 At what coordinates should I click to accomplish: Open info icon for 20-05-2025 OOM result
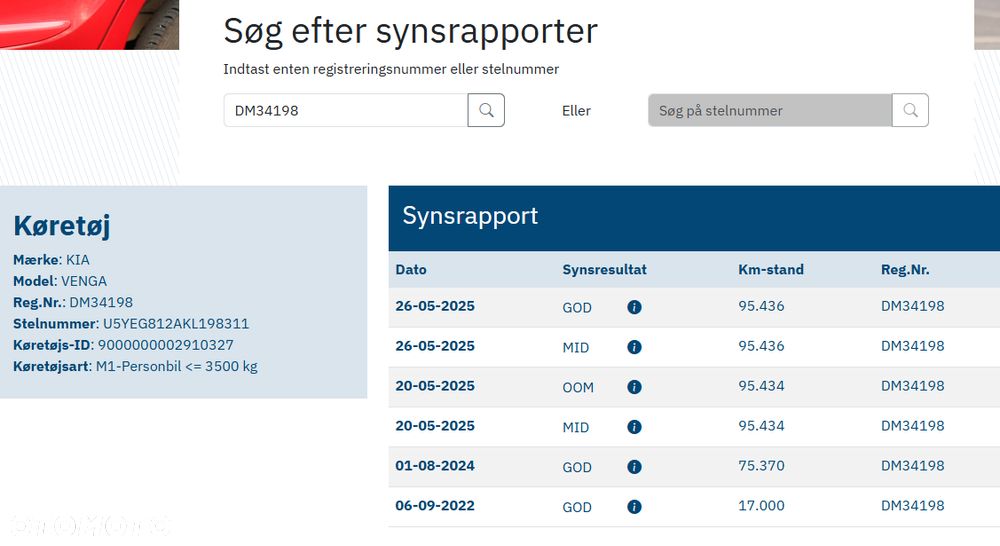tap(634, 387)
